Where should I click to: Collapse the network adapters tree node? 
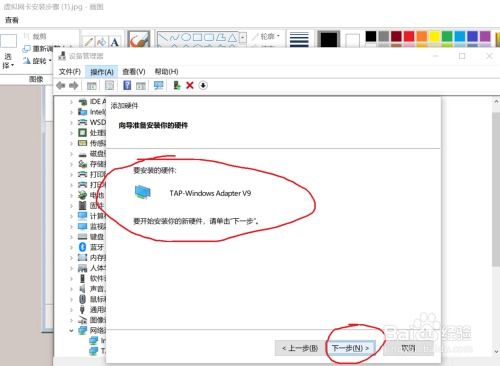[71, 330]
